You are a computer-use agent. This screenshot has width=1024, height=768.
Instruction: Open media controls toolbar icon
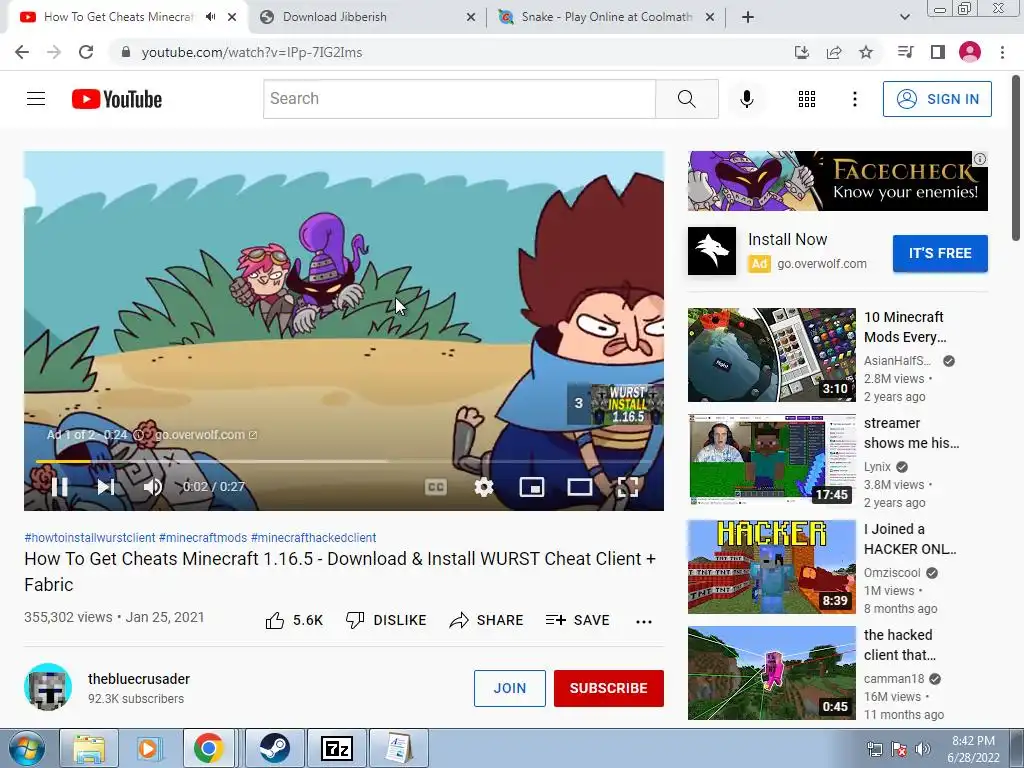pyautogui.click(x=905, y=52)
